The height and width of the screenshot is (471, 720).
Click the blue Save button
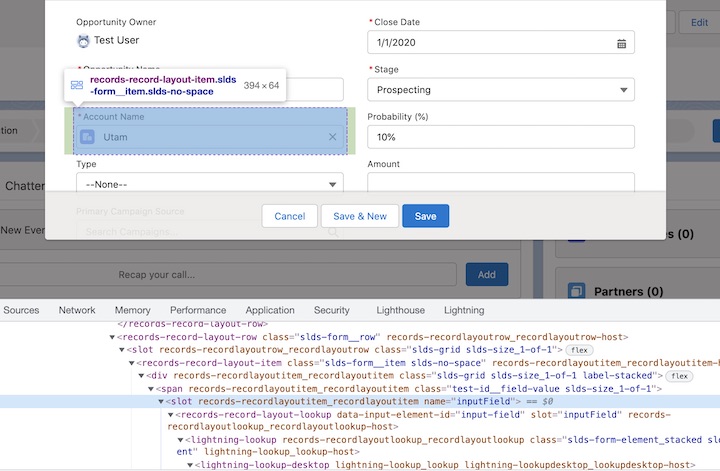[425, 216]
